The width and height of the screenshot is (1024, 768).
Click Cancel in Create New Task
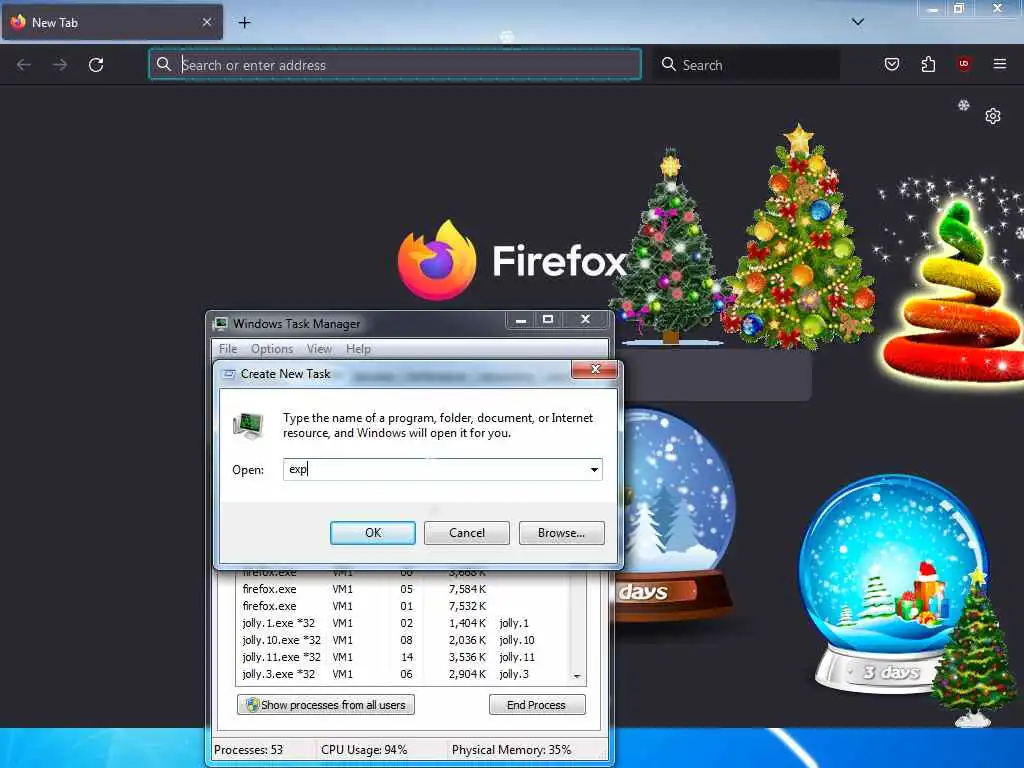[x=467, y=533]
